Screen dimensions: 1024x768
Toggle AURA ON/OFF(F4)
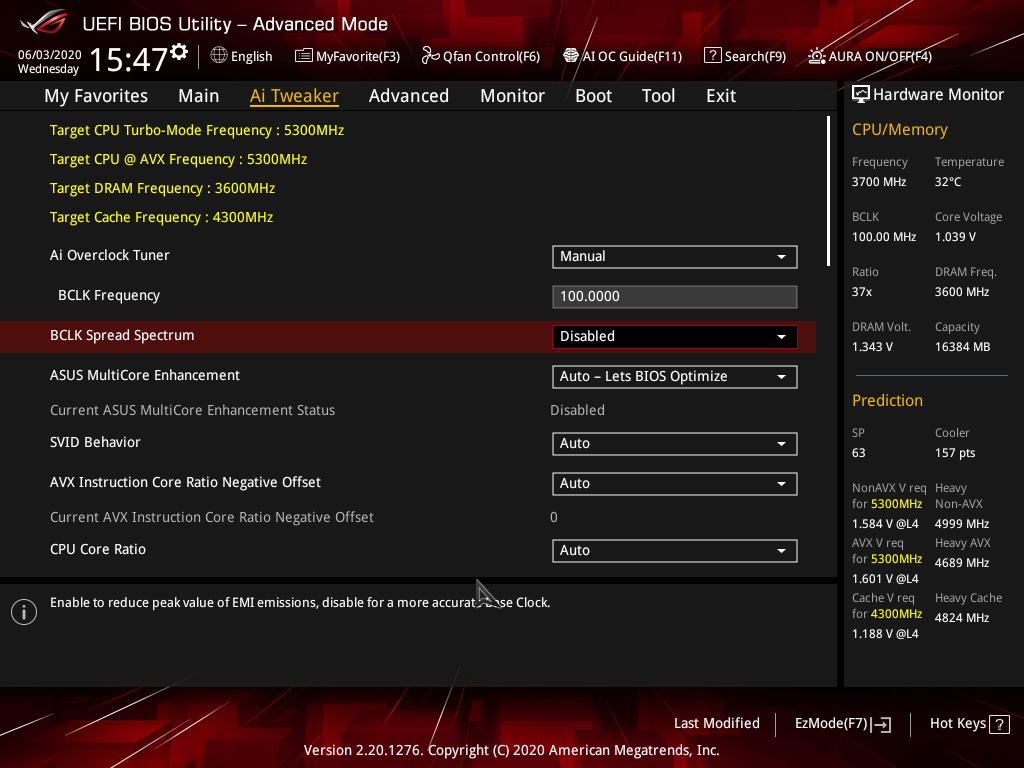(870, 56)
